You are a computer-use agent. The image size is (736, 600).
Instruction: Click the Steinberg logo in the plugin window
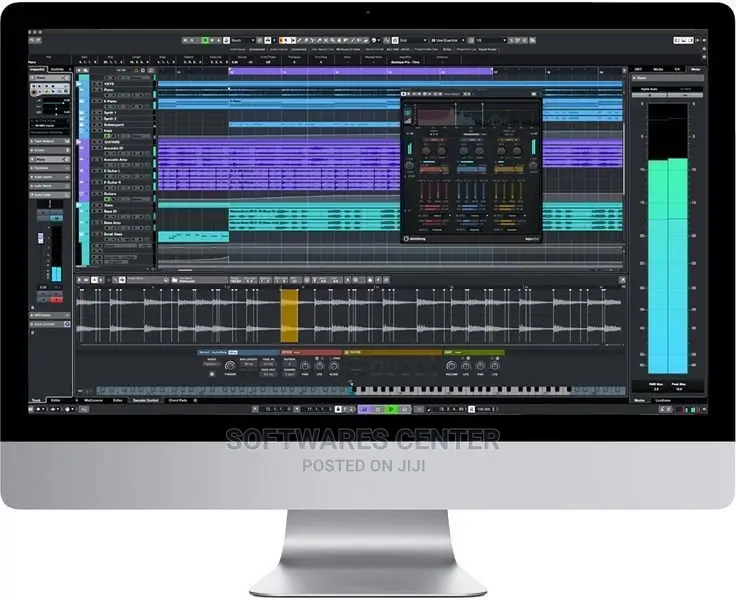tap(414, 238)
